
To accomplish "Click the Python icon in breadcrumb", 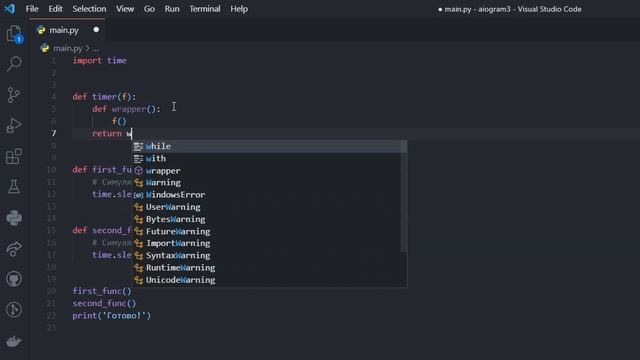I will point(44,48).
